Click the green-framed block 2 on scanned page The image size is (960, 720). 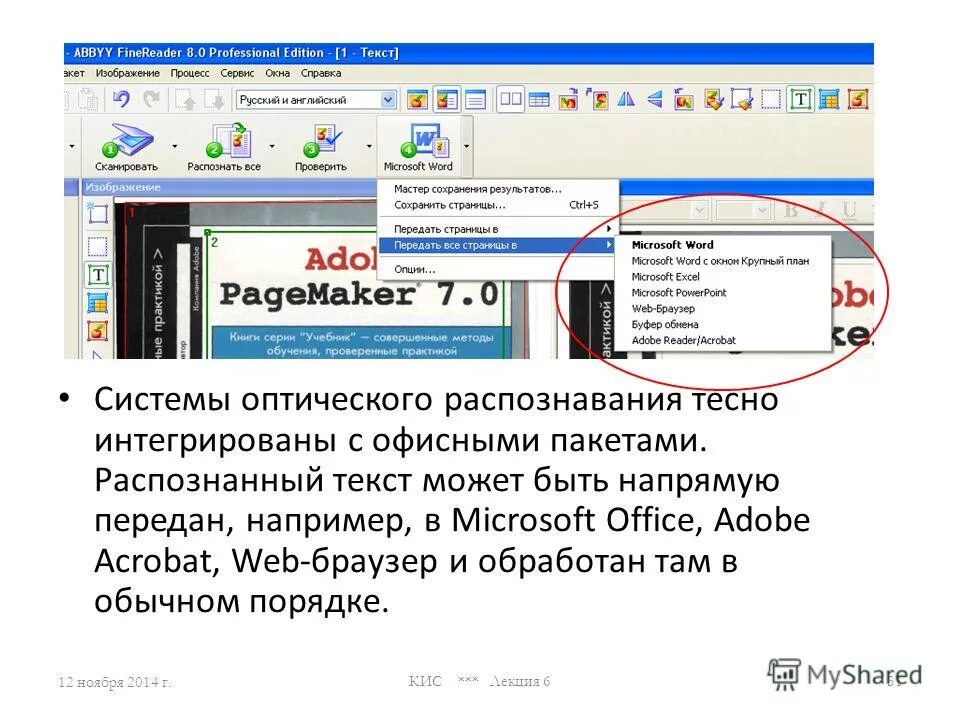[x=357, y=294]
